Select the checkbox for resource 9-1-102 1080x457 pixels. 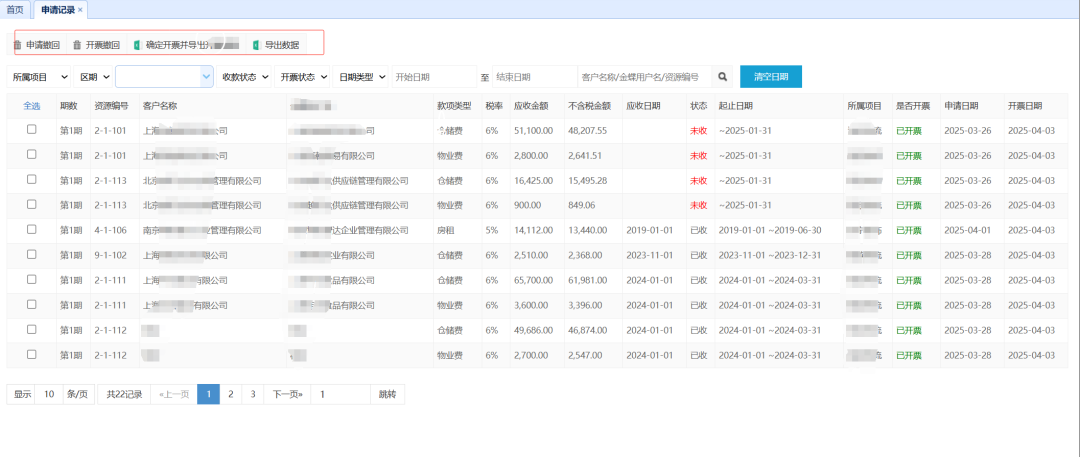pos(31,254)
